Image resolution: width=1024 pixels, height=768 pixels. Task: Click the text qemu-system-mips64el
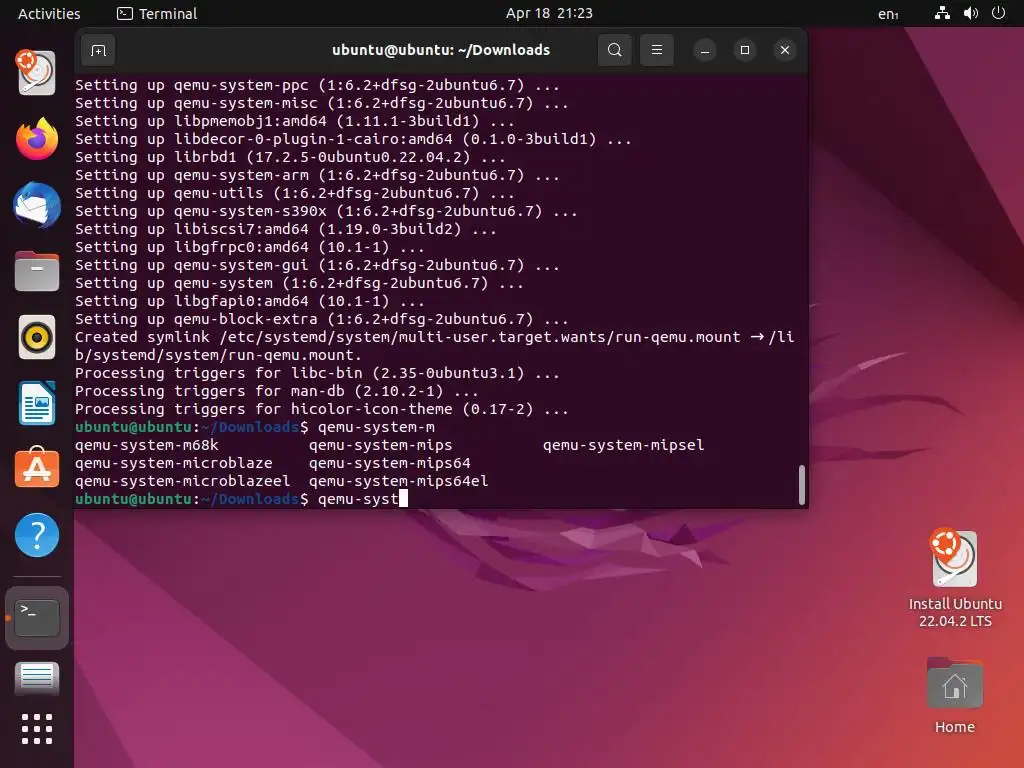[398, 481]
